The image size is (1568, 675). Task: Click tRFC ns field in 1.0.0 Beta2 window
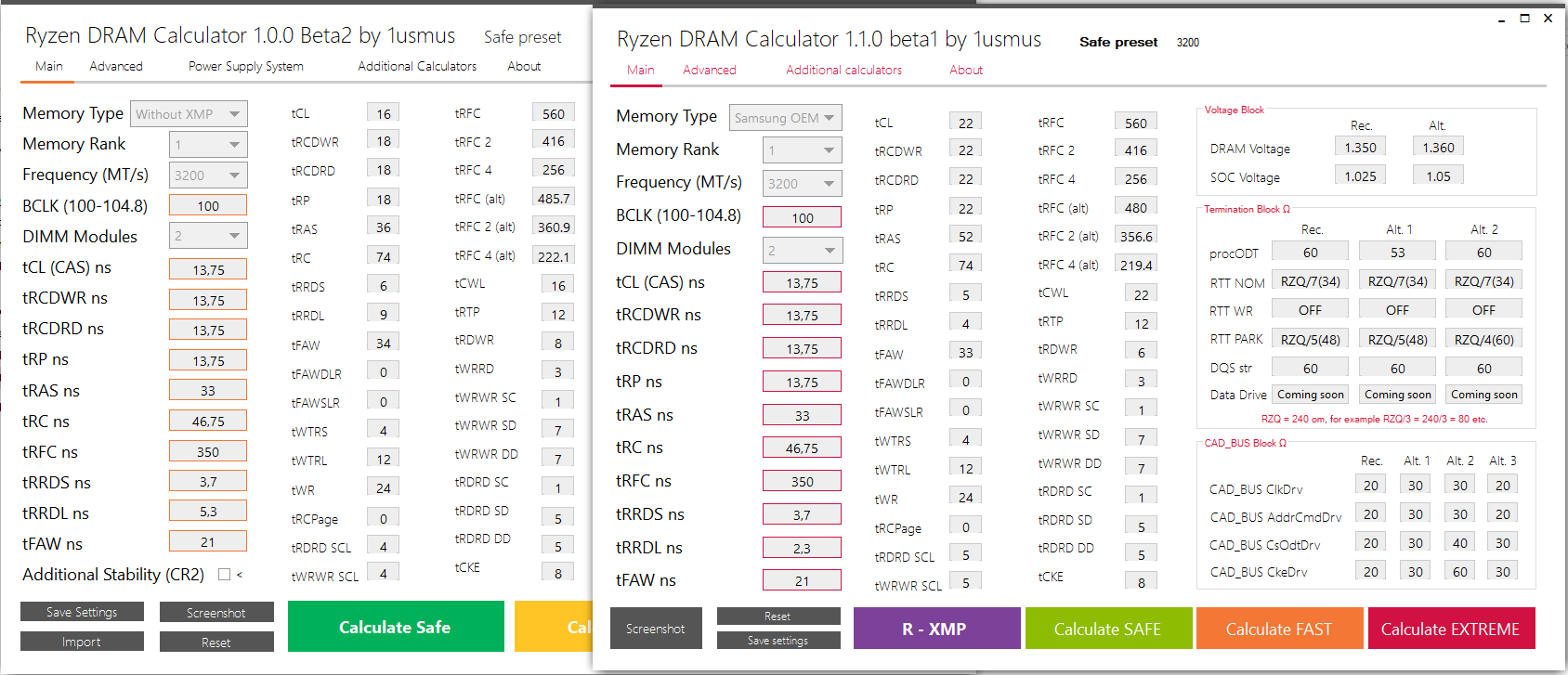click(208, 452)
